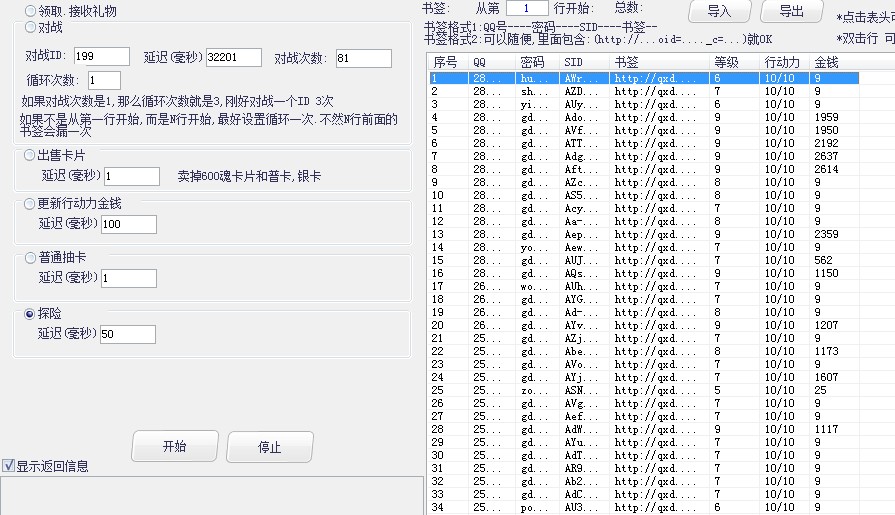Sort by the 书签 column header

(659, 62)
